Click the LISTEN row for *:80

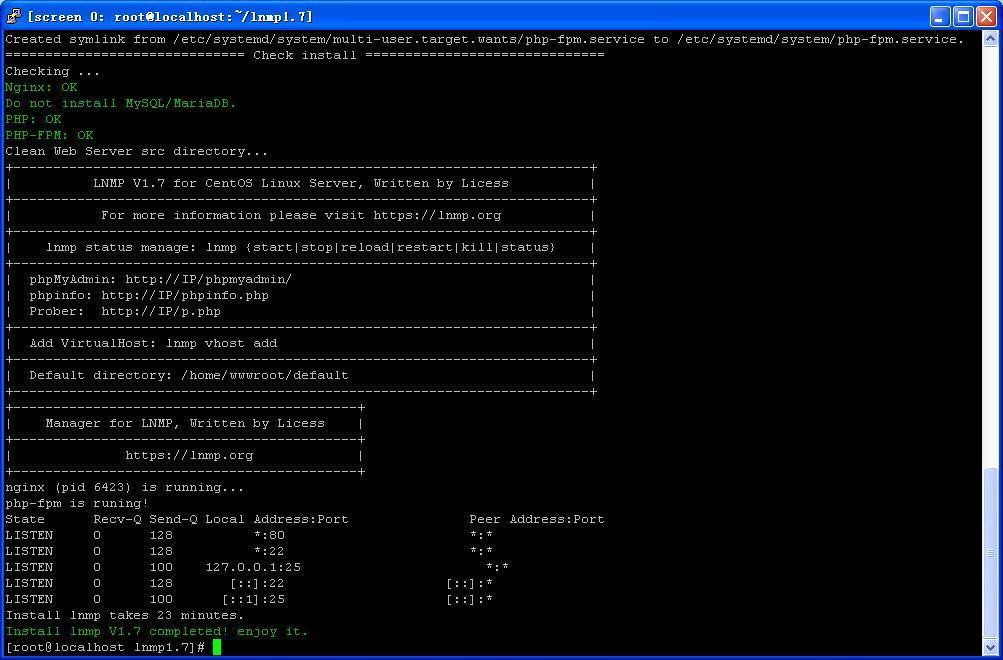[x=249, y=535]
